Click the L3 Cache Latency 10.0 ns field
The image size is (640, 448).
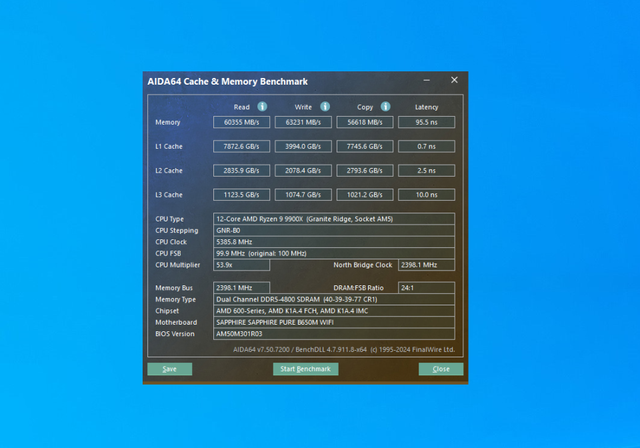(x=427, y=195)
